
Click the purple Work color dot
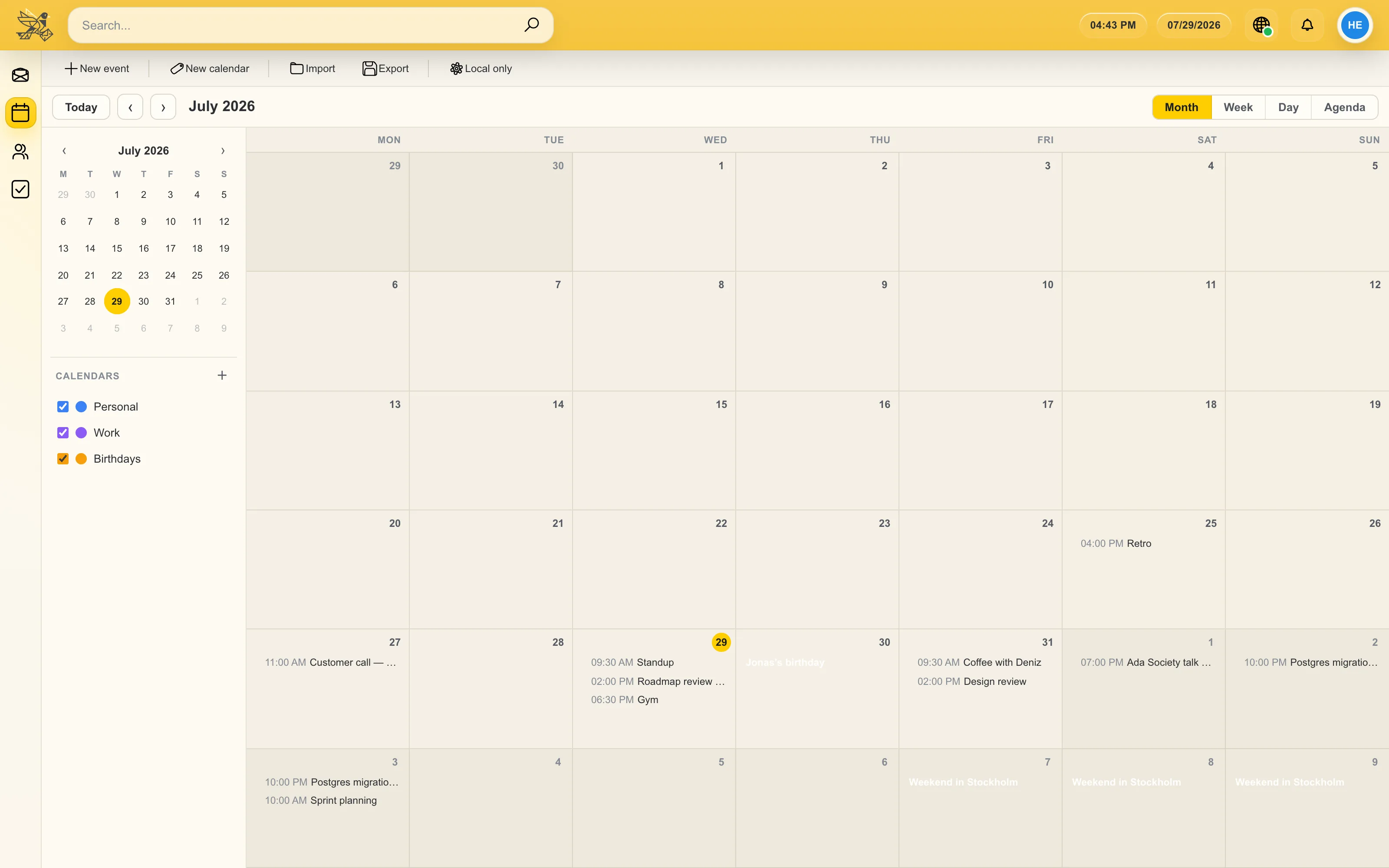pyautogui.click(x=82, y=433)
